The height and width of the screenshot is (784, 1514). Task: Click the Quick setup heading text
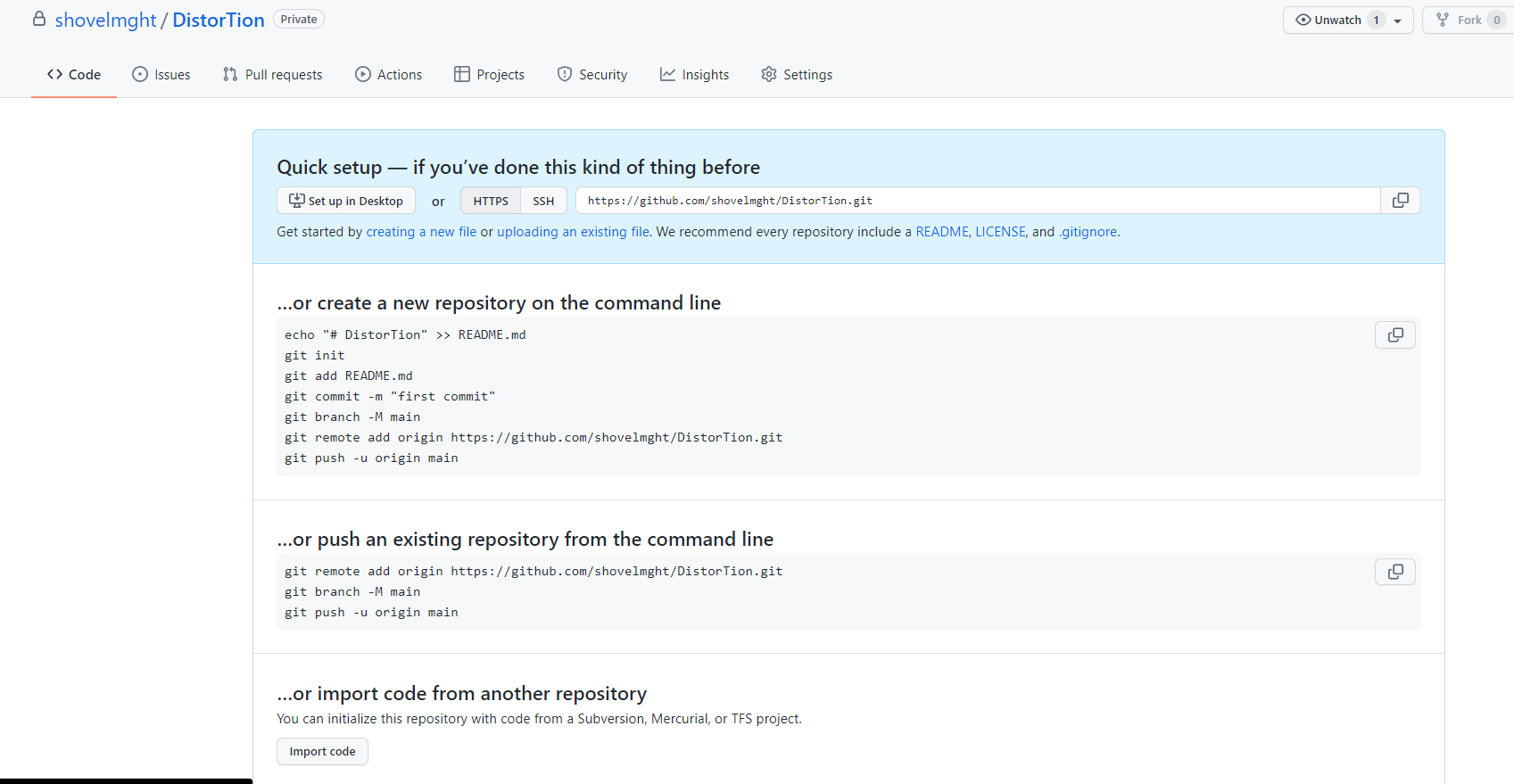click(x=518, y=167)
